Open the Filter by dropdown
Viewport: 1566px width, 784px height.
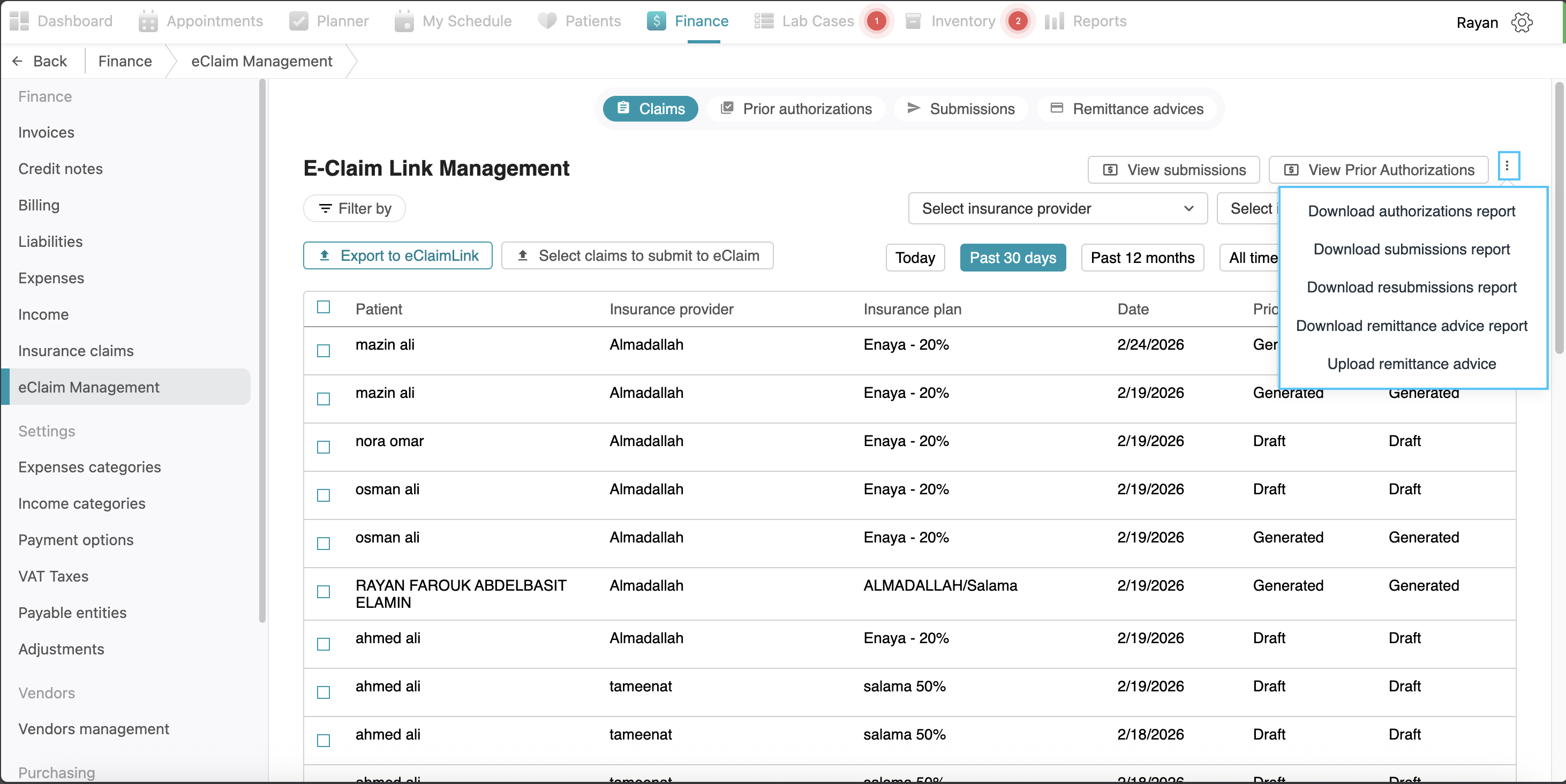click(355, 208)
